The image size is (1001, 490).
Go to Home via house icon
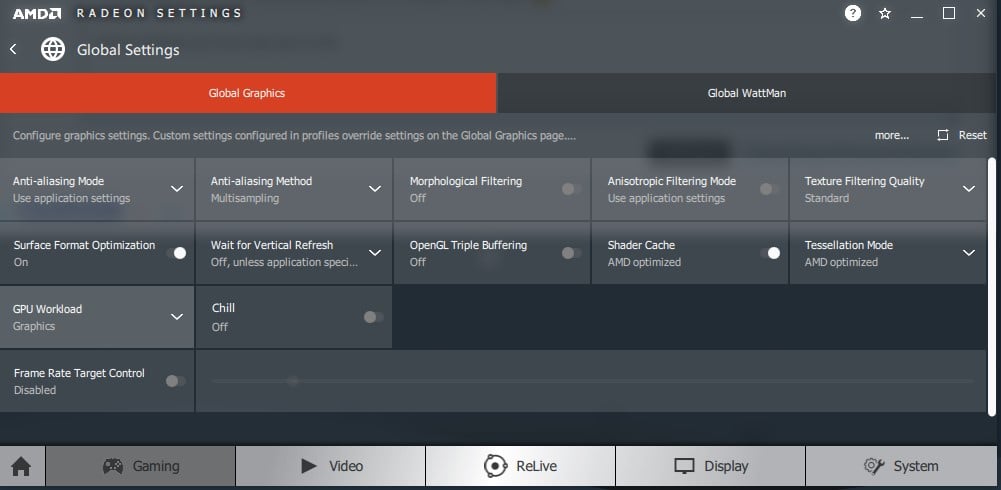click(21, 466)
